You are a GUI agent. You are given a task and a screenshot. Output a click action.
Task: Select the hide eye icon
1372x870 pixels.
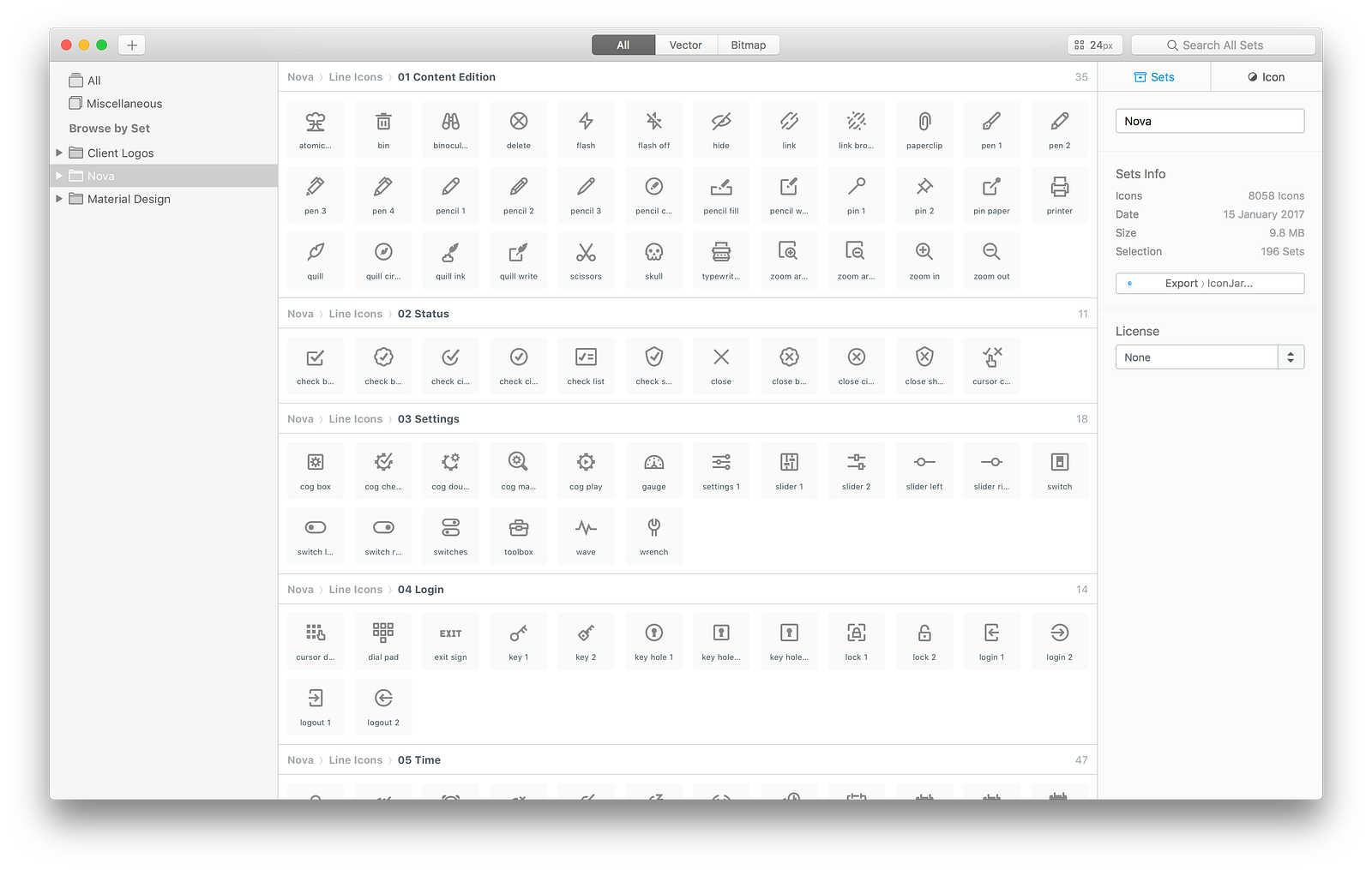click(721, 129)
